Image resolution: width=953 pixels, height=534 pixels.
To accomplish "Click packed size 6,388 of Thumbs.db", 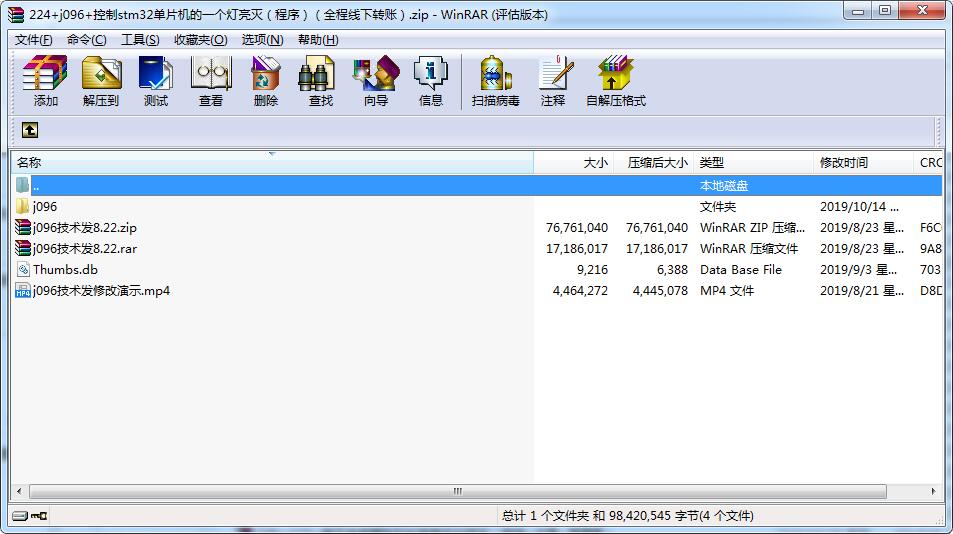I will coord(672,270).
